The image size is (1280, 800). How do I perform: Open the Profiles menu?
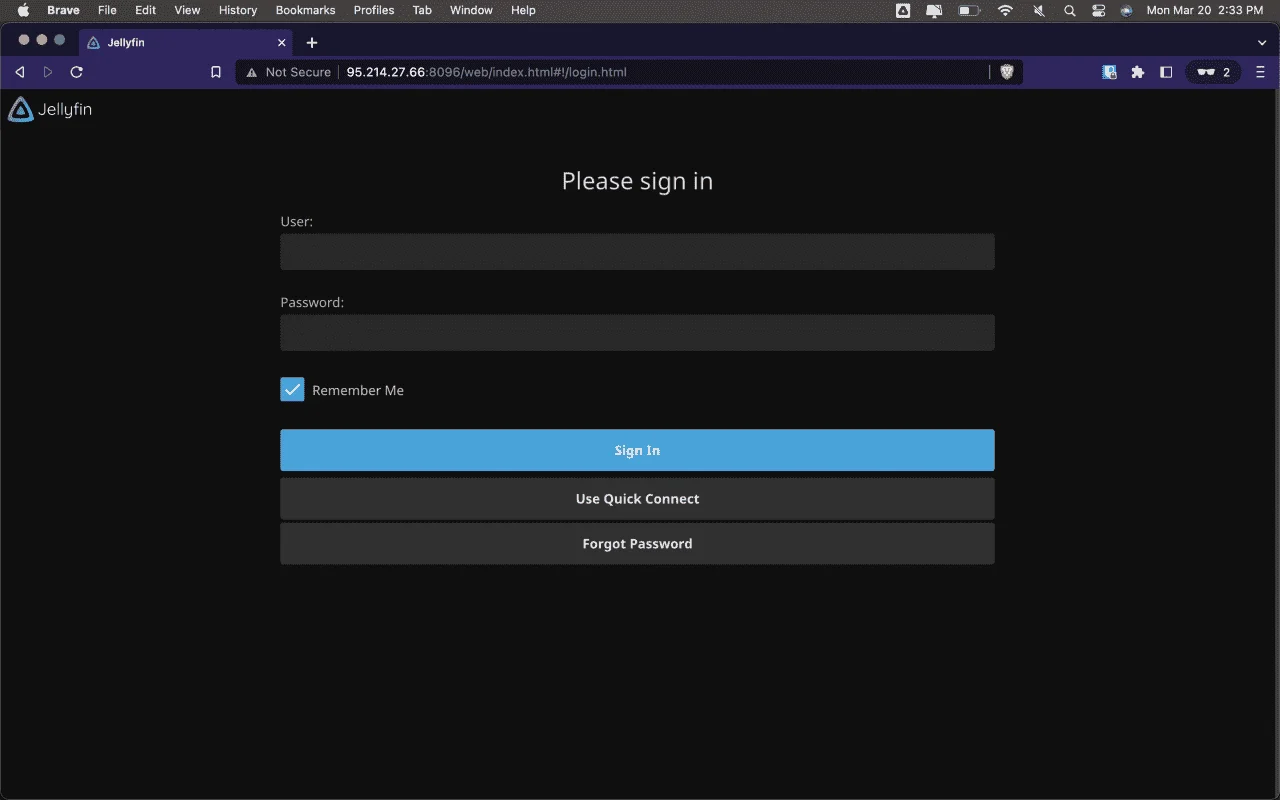374,10
